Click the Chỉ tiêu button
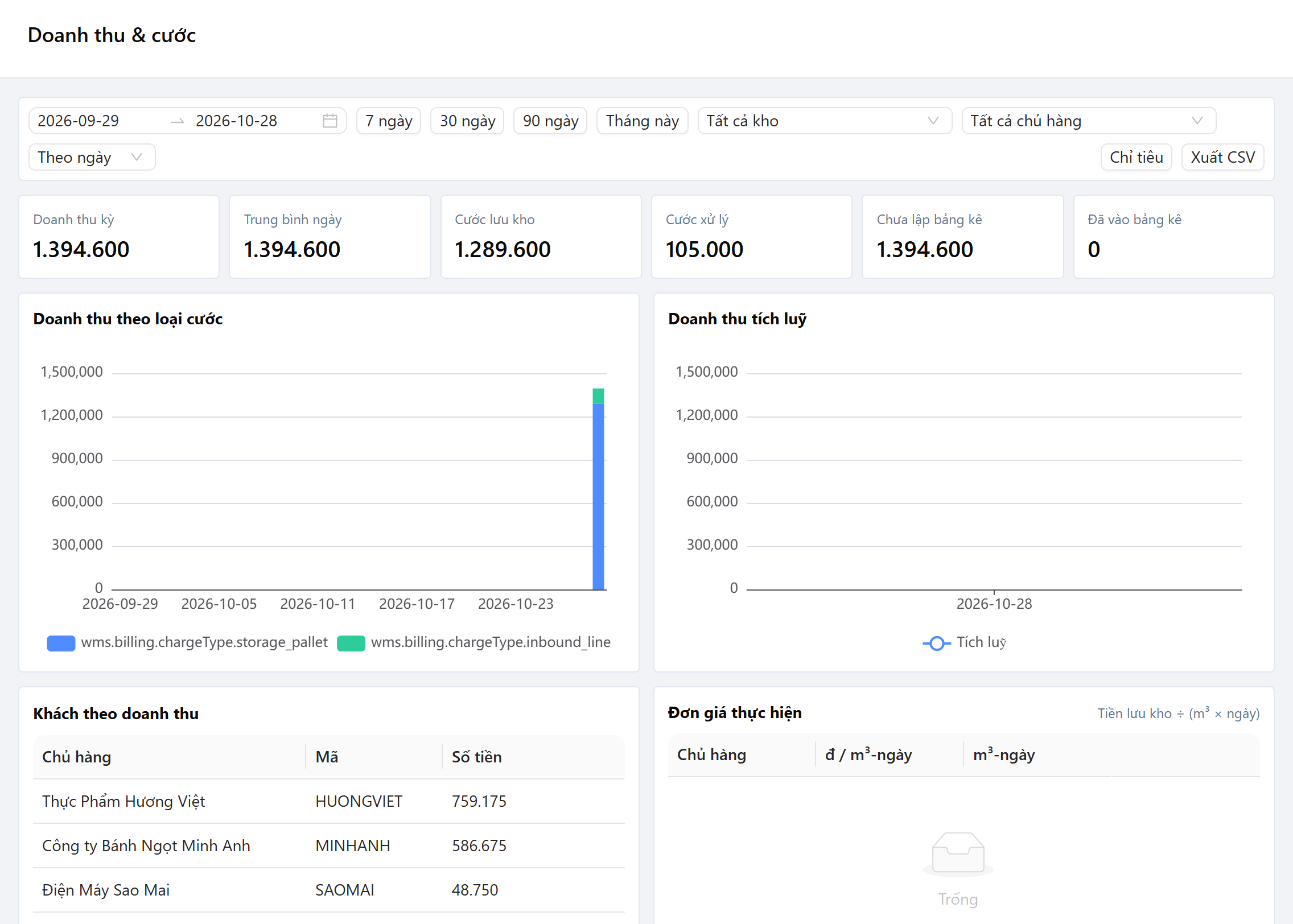The height and width of the screenshot is (924, 1293). pyautogui.click(x=1136, y=158)
